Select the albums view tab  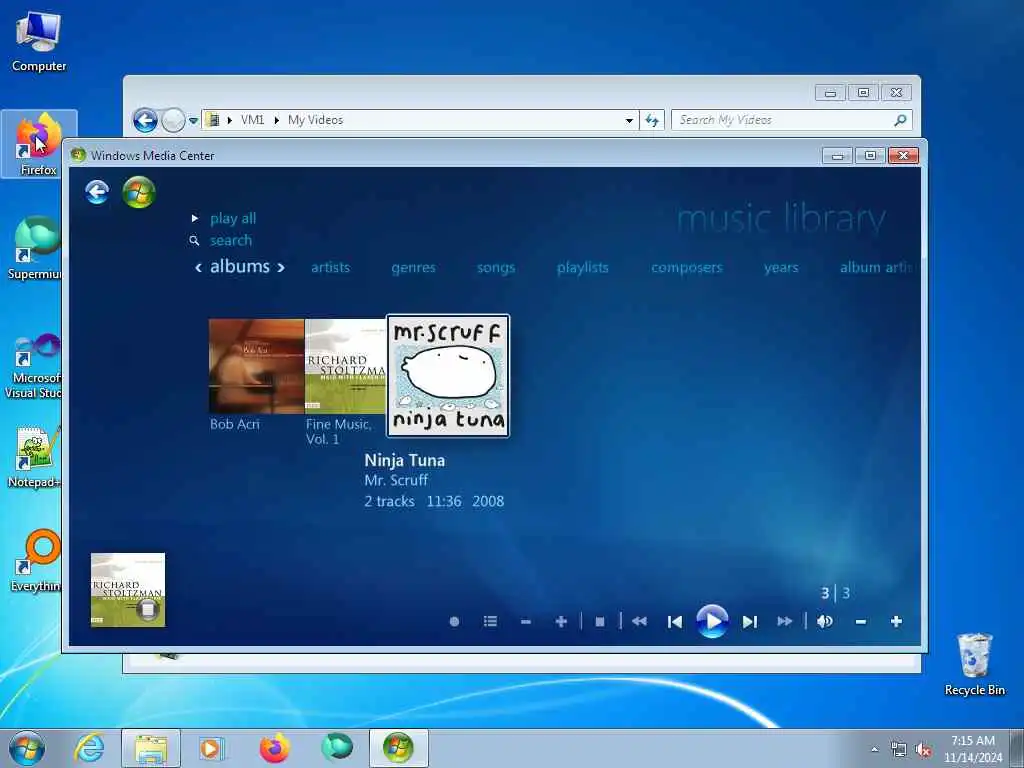[240, 266]
